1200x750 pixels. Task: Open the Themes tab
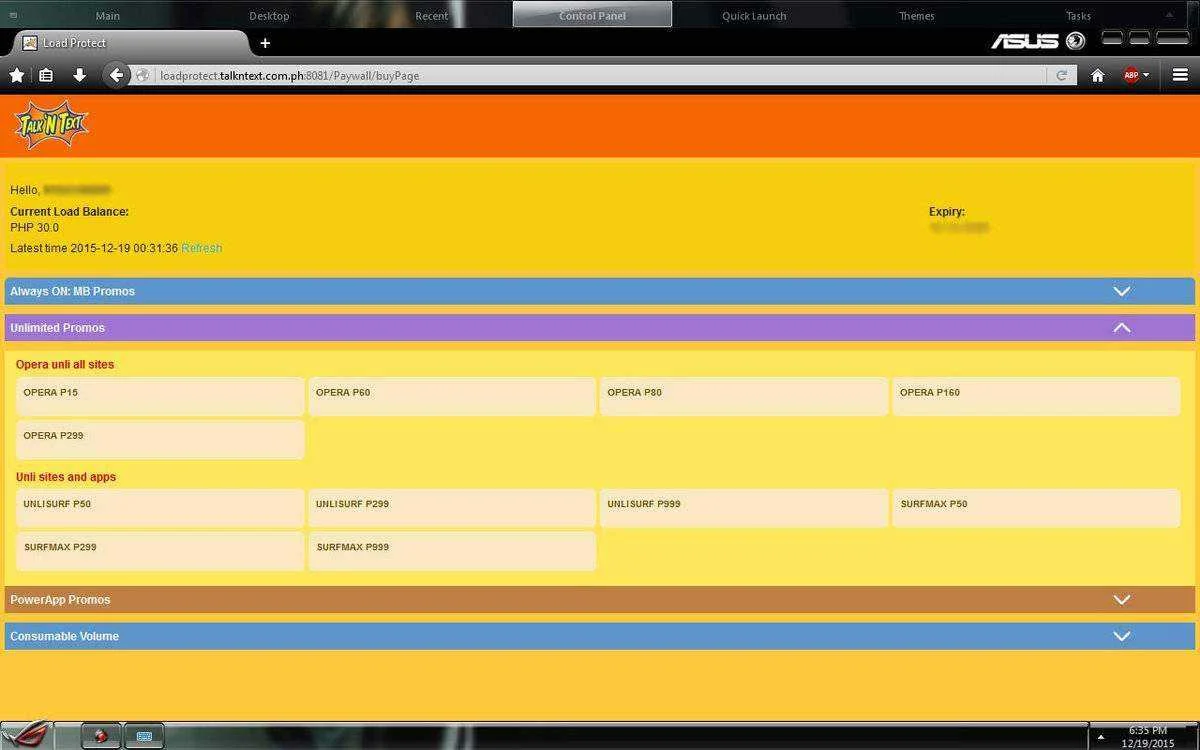[916, 15]
